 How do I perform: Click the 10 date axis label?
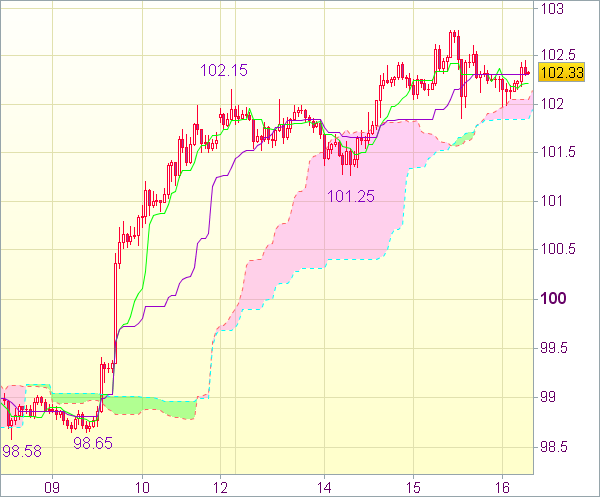click(x=142, y=488)
